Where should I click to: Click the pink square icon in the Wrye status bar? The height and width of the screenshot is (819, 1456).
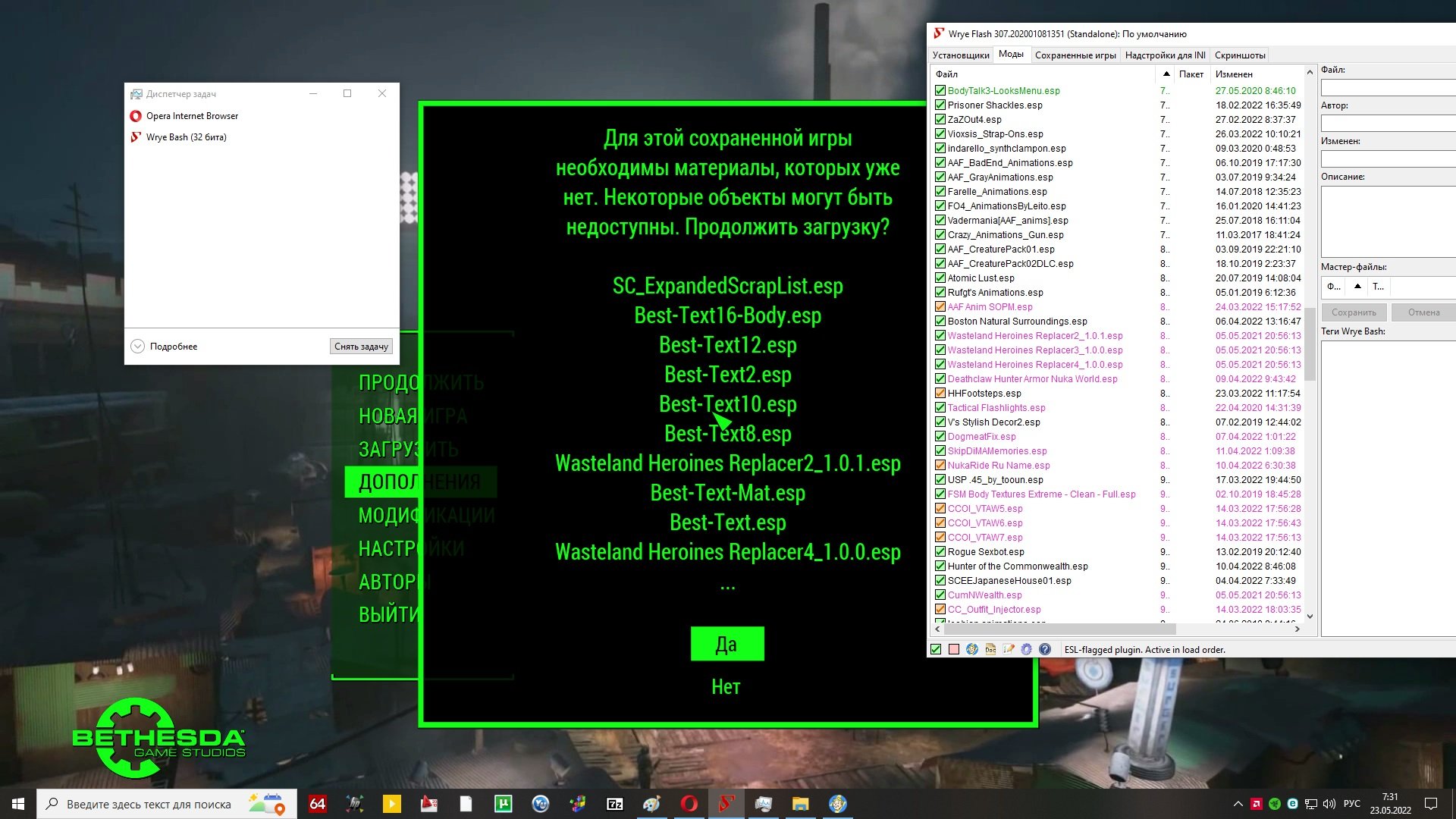(x=954, y=649)
